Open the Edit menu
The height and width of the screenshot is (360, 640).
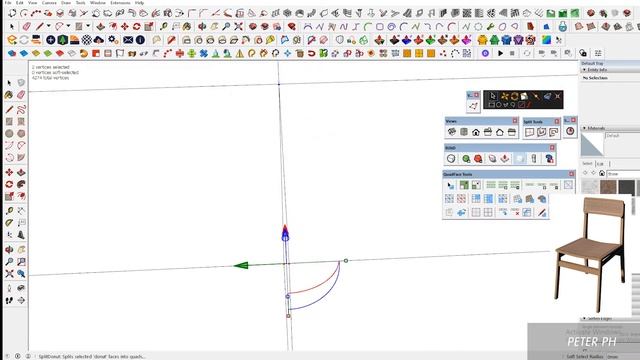click(20, 2)
